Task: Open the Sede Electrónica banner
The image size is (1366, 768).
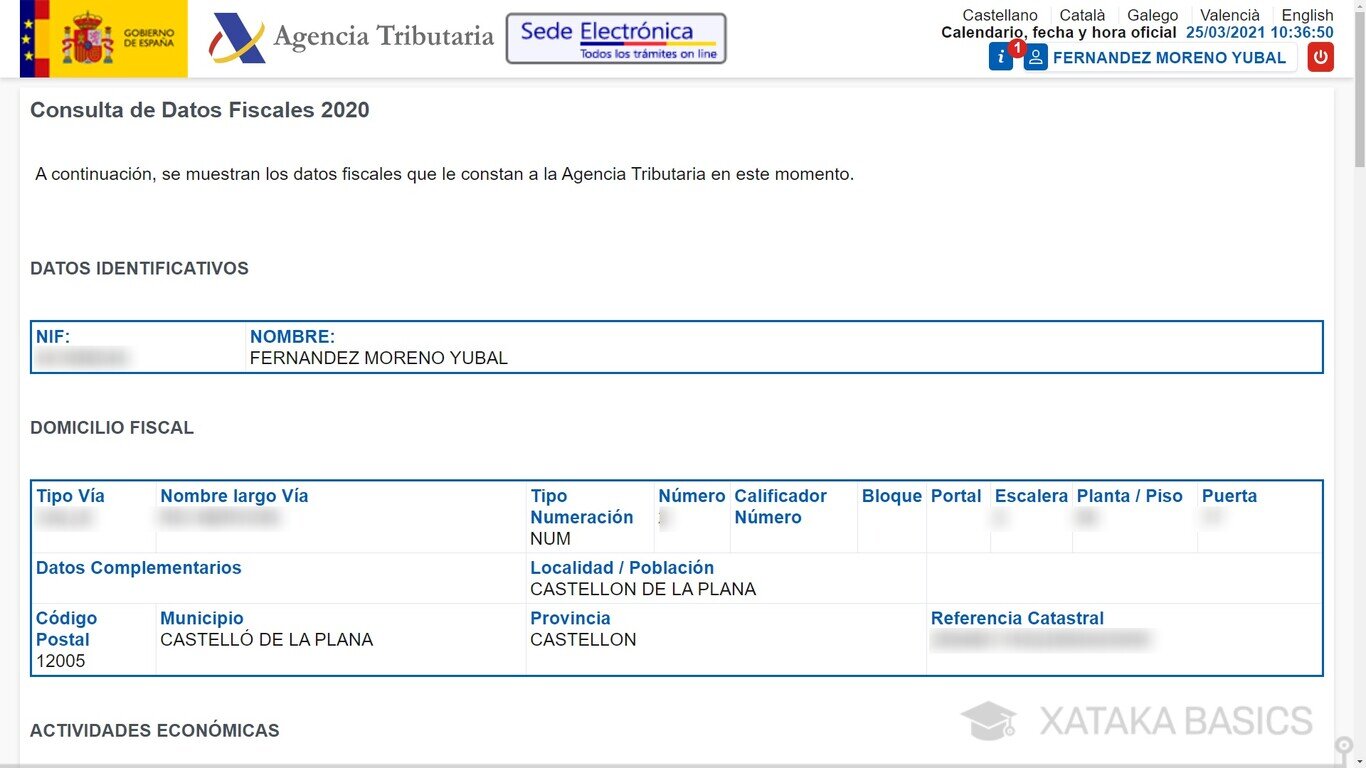Action: (616, 38)
